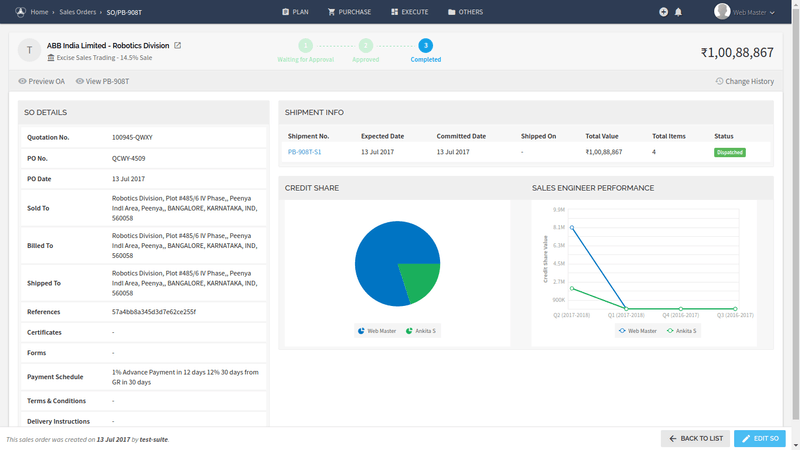Click the Completed step 3 circle
The height and width of the screenshot is (450, 800).
pyautogui.click(x=426, y=45)
